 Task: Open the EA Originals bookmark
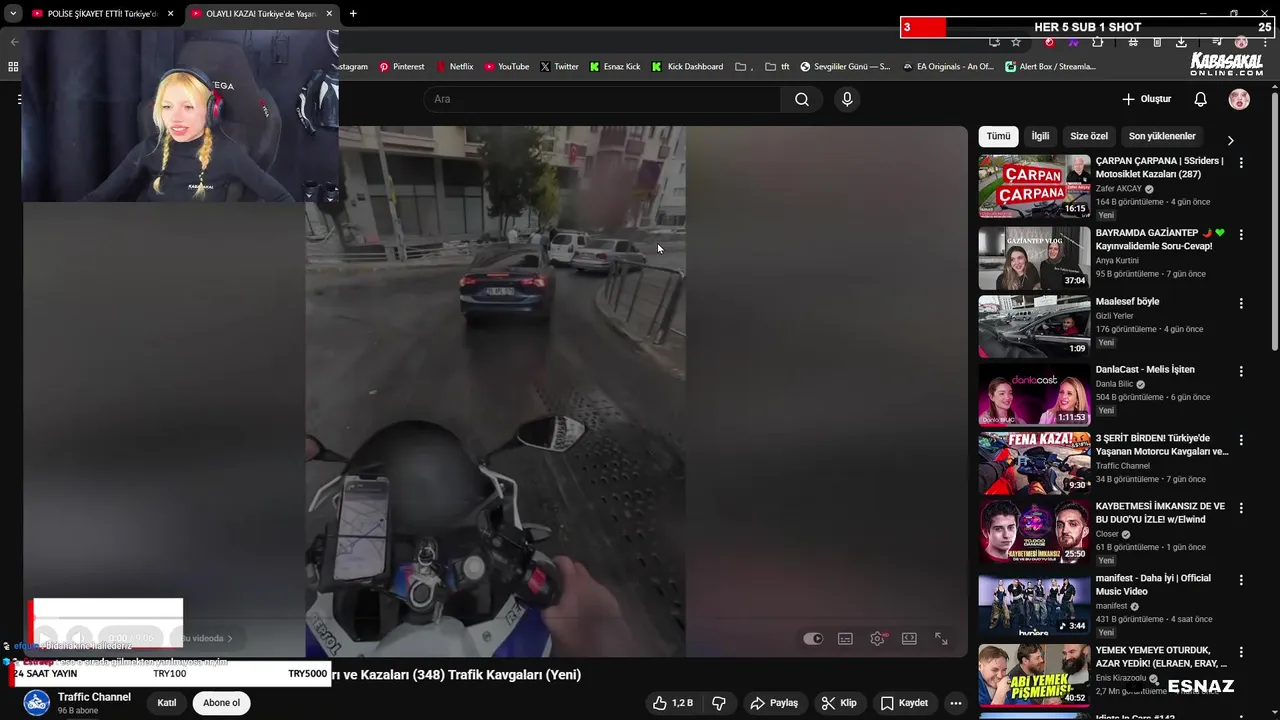coord(948,67)
